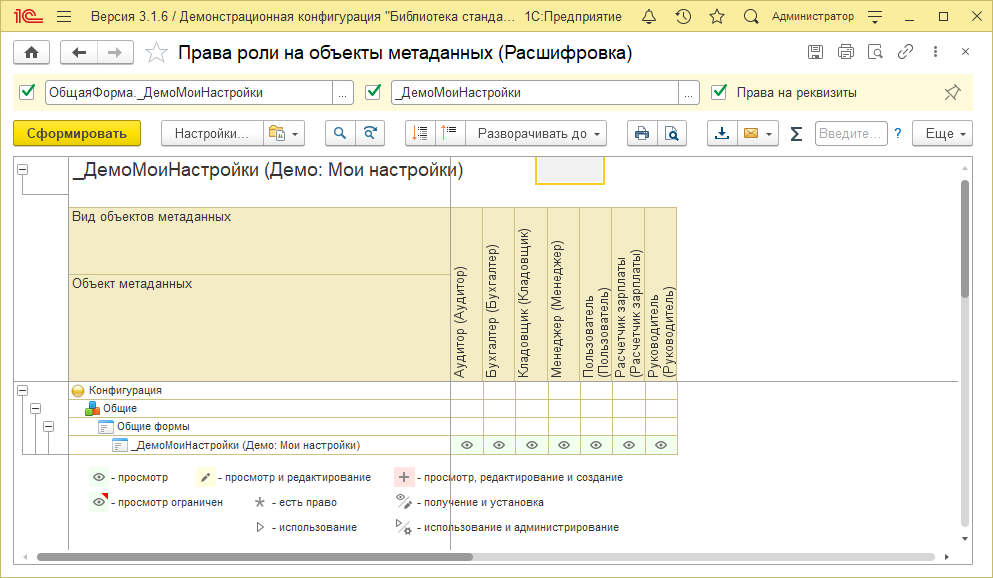
Task: Open history clock icon
Action: (683, 17)
